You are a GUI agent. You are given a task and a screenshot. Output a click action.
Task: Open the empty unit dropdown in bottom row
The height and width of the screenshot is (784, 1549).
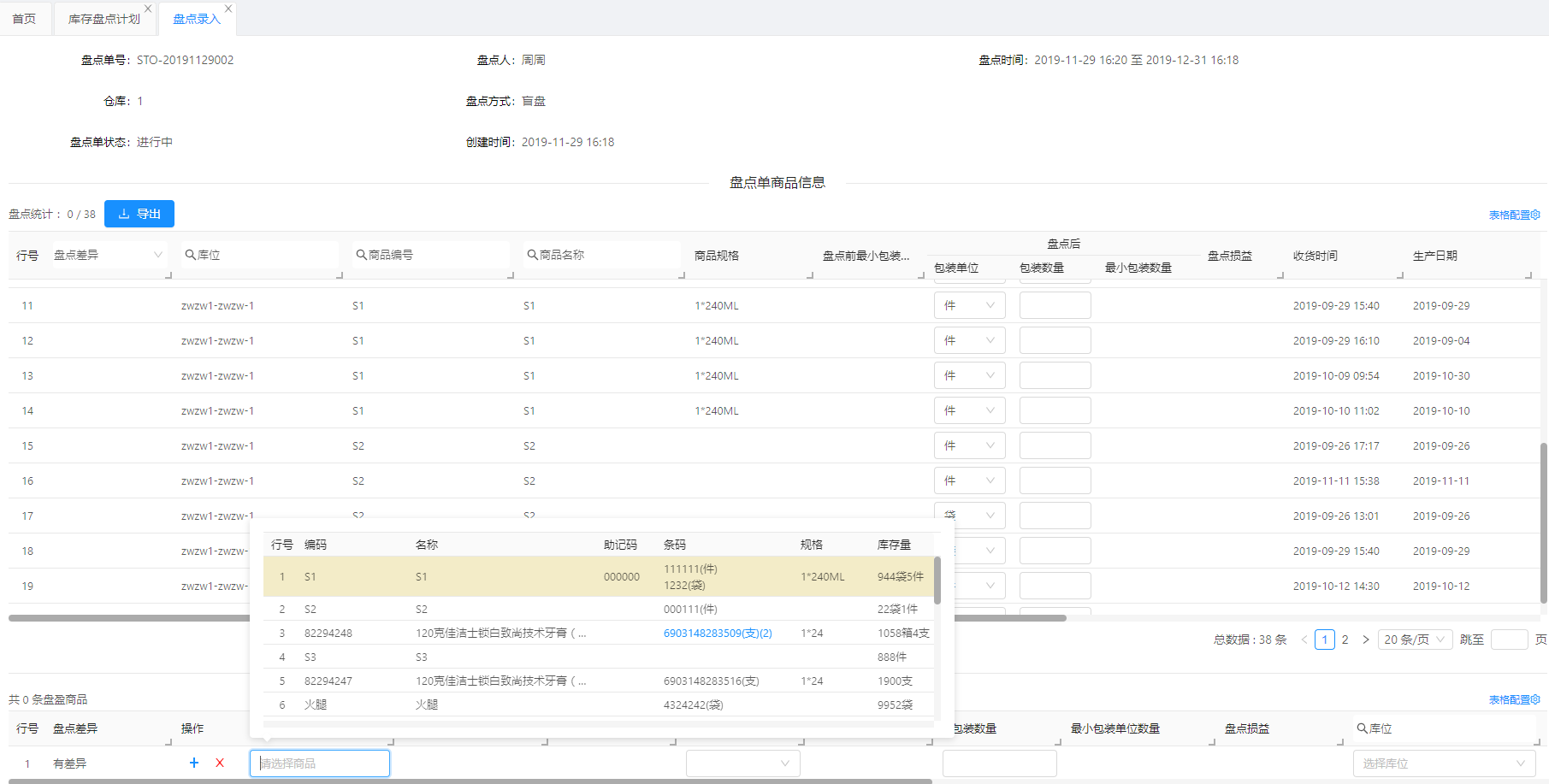[743, 763]
